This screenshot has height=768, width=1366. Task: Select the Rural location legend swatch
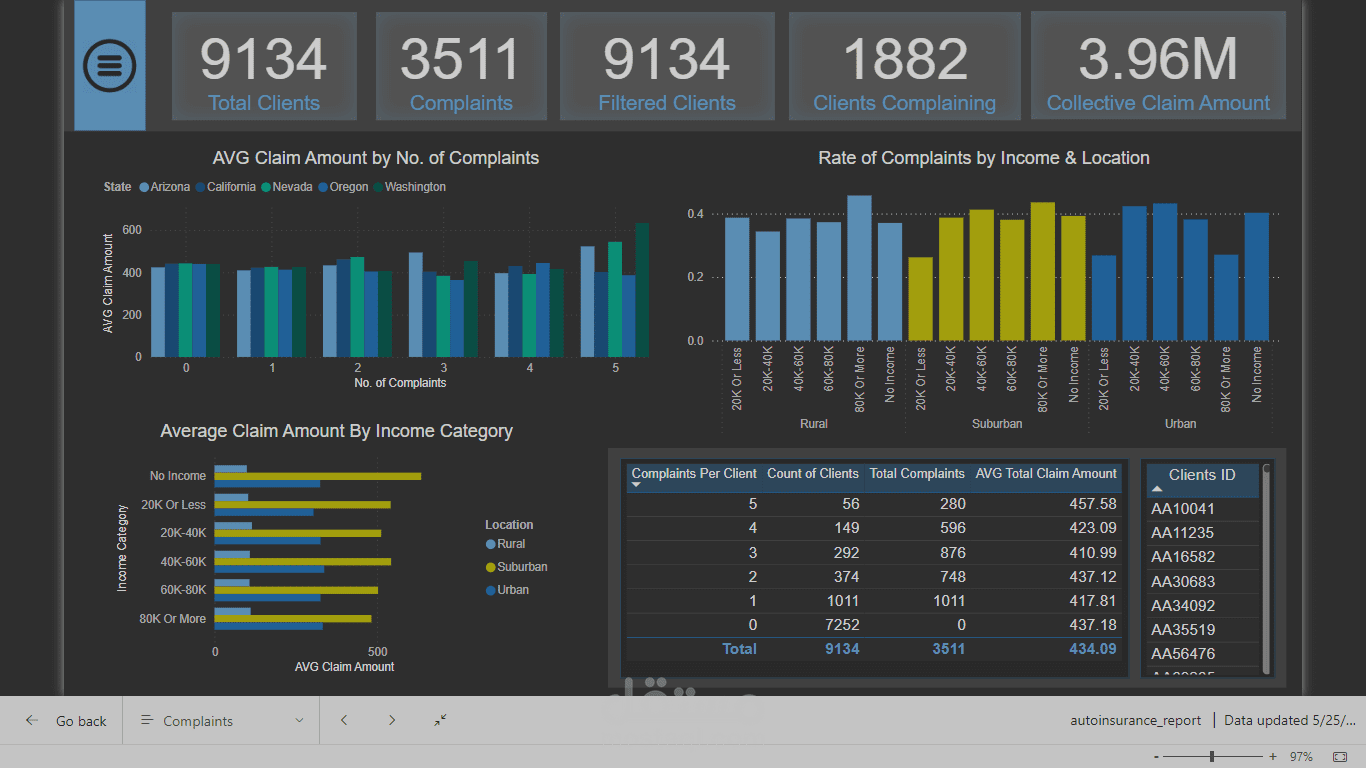click(490, 545)
